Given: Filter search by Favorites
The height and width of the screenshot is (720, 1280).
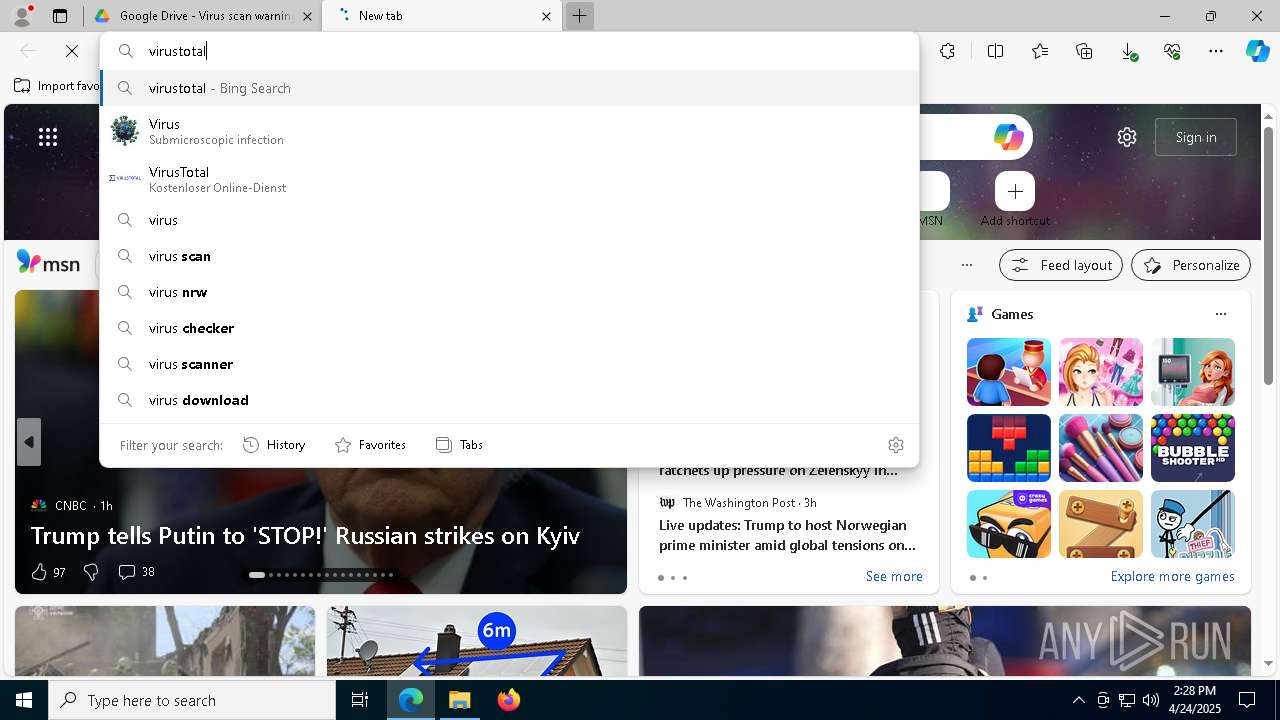Looking at the screenshot, I should (370, 445).
